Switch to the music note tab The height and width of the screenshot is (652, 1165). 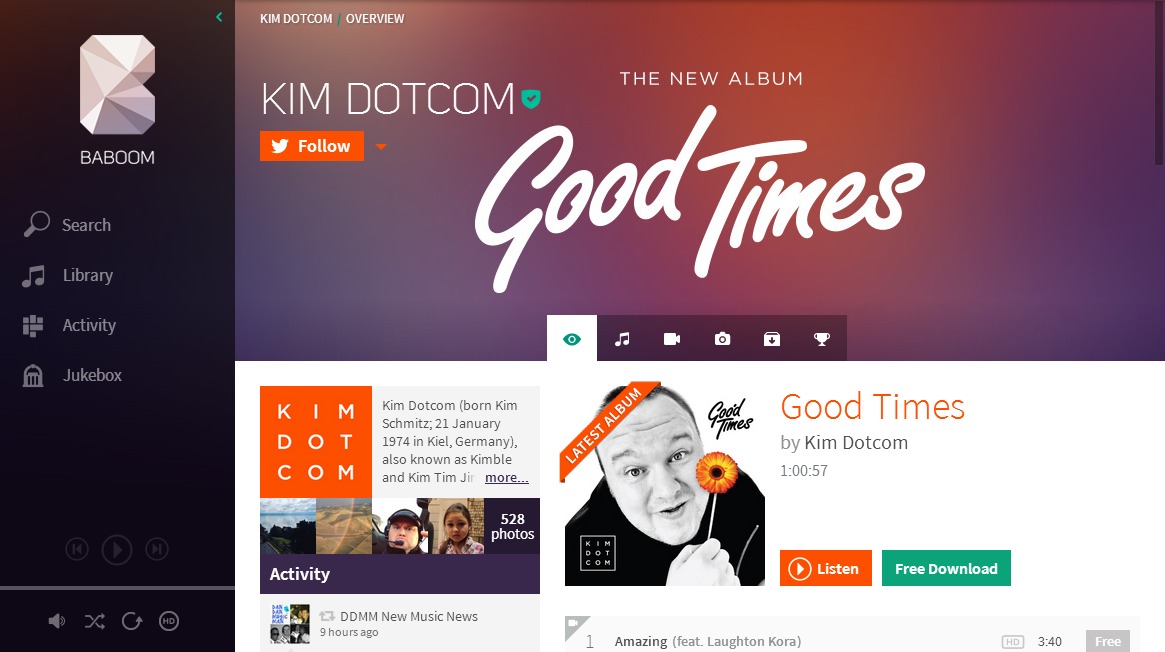click(622, 339)
